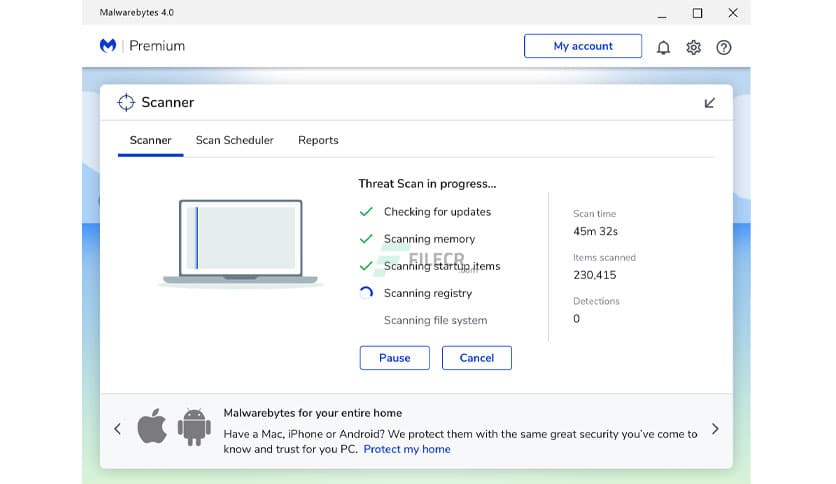
Task: Click the Android robot icon
Action: coord(194,427)
